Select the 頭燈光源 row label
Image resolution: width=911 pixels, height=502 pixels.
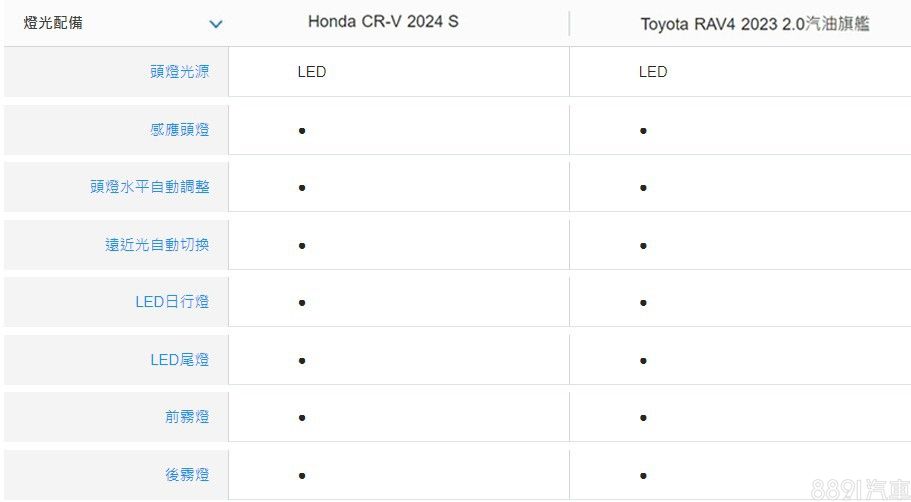(180, 72)
